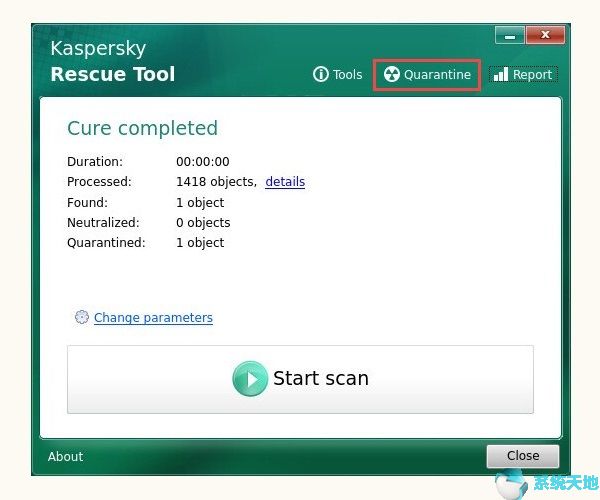The image size is (600, 500).
Task: Click the Report bar chart icon
Action: (501, 74)
